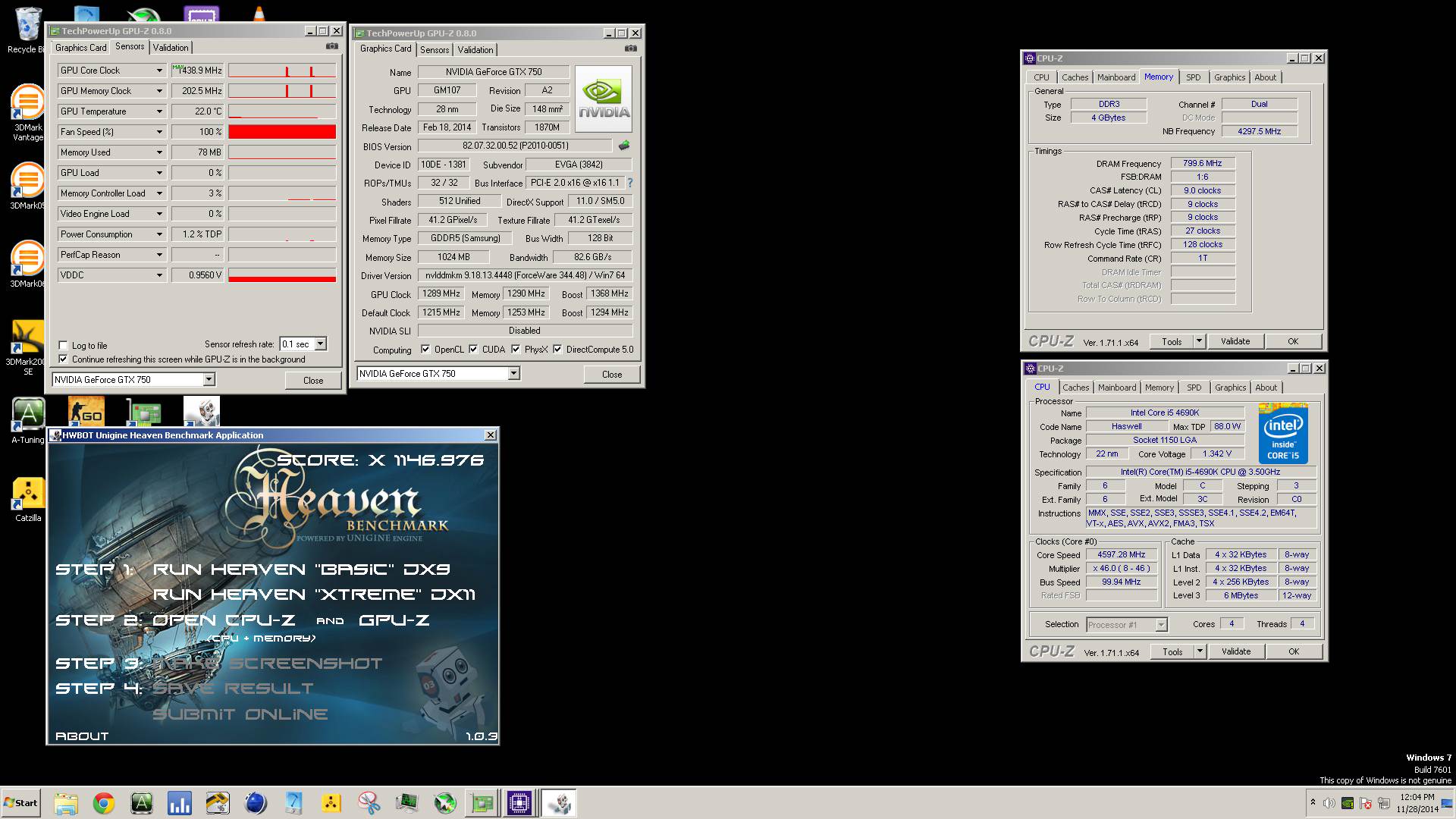Switch to Validation tab in GPU-Z Sensors window
Viewport: 1456px width, 819px height.
(x=171, y=47)
